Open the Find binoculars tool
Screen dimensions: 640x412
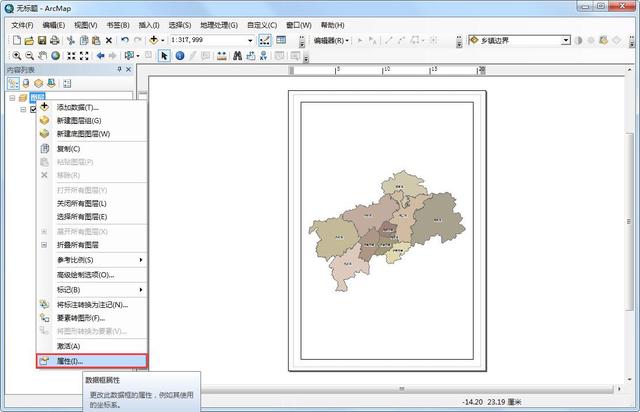tap(237, 56)
